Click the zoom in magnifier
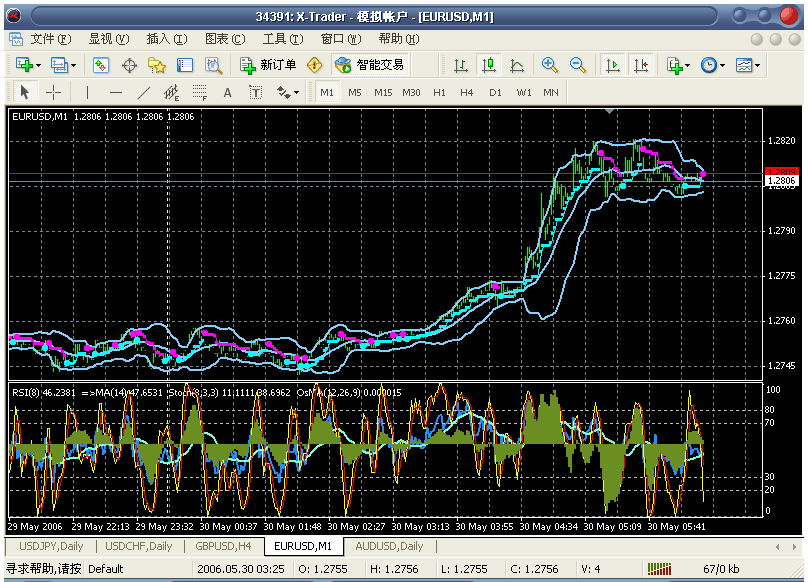This screenshot has width=808, height=582. [549, 65]
